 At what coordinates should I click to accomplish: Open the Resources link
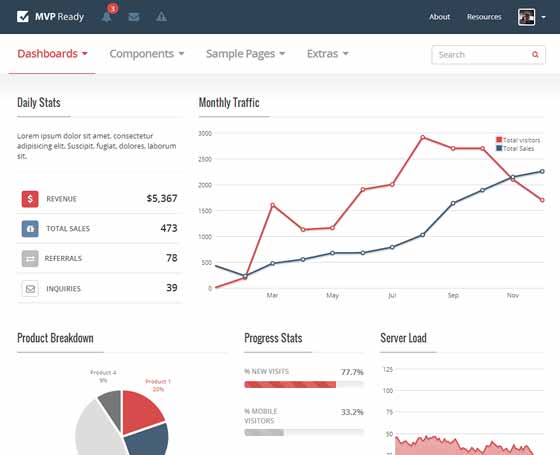click(x=484, y=17)
